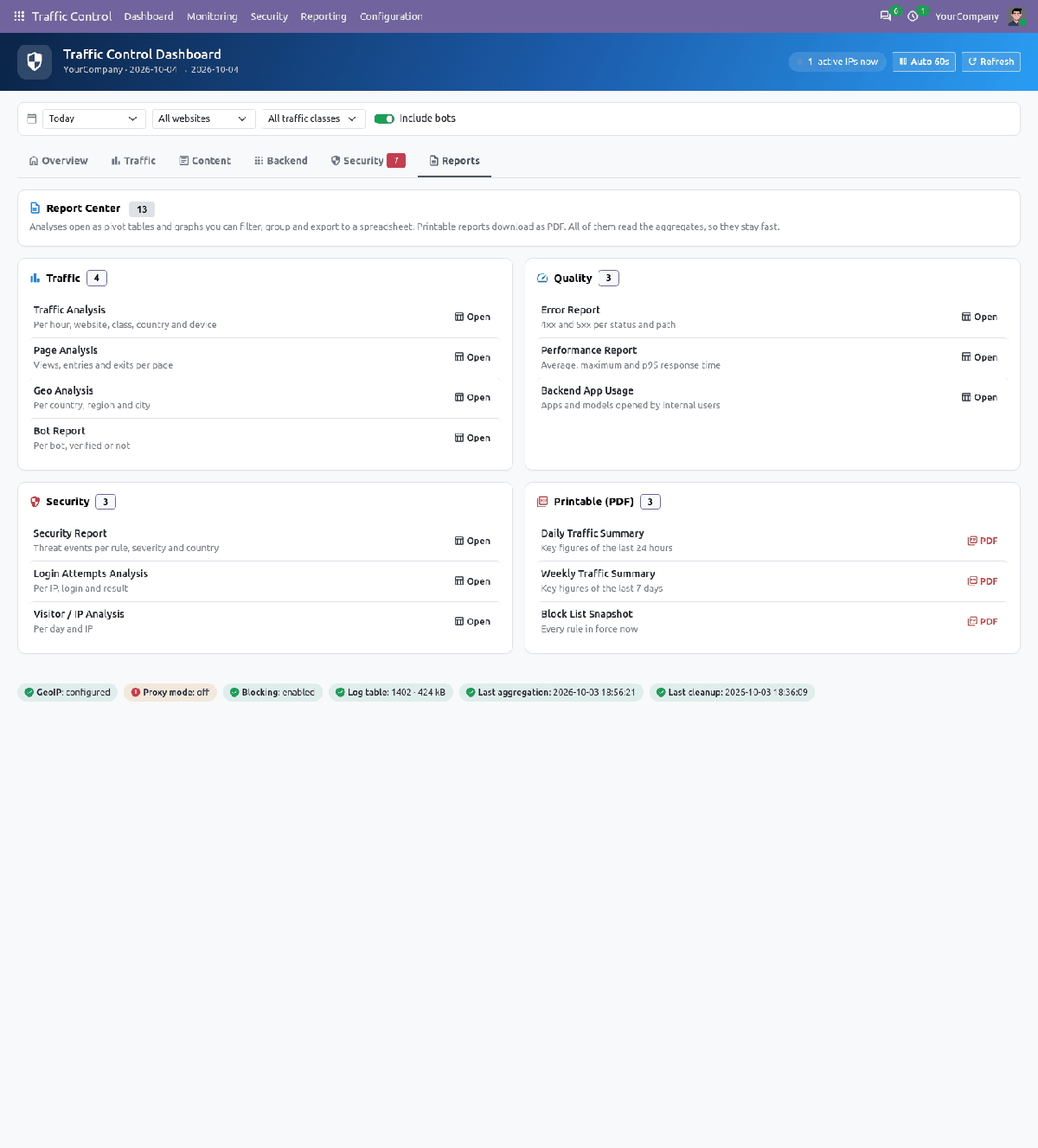
Task: Download Block List Snapshot PDF
Action: pos(983,622)
